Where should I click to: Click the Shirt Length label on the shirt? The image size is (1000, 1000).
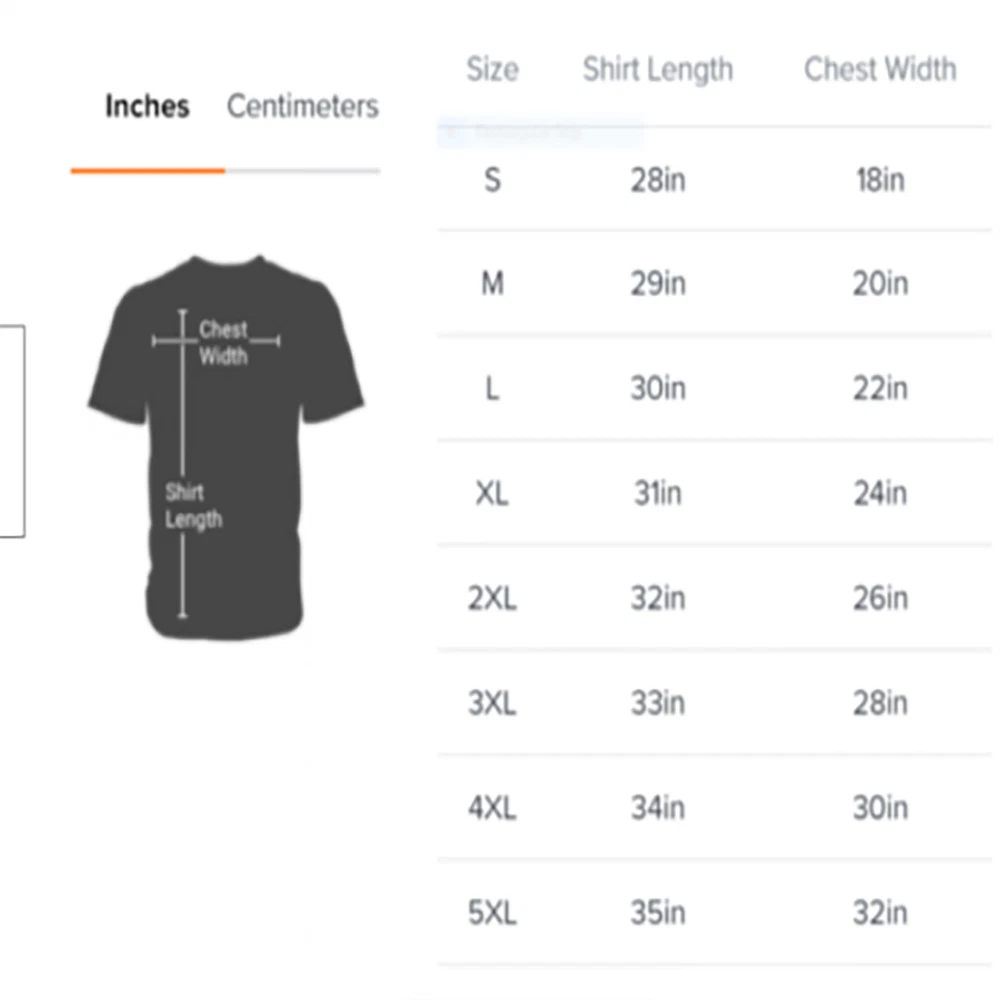(193, 506)
